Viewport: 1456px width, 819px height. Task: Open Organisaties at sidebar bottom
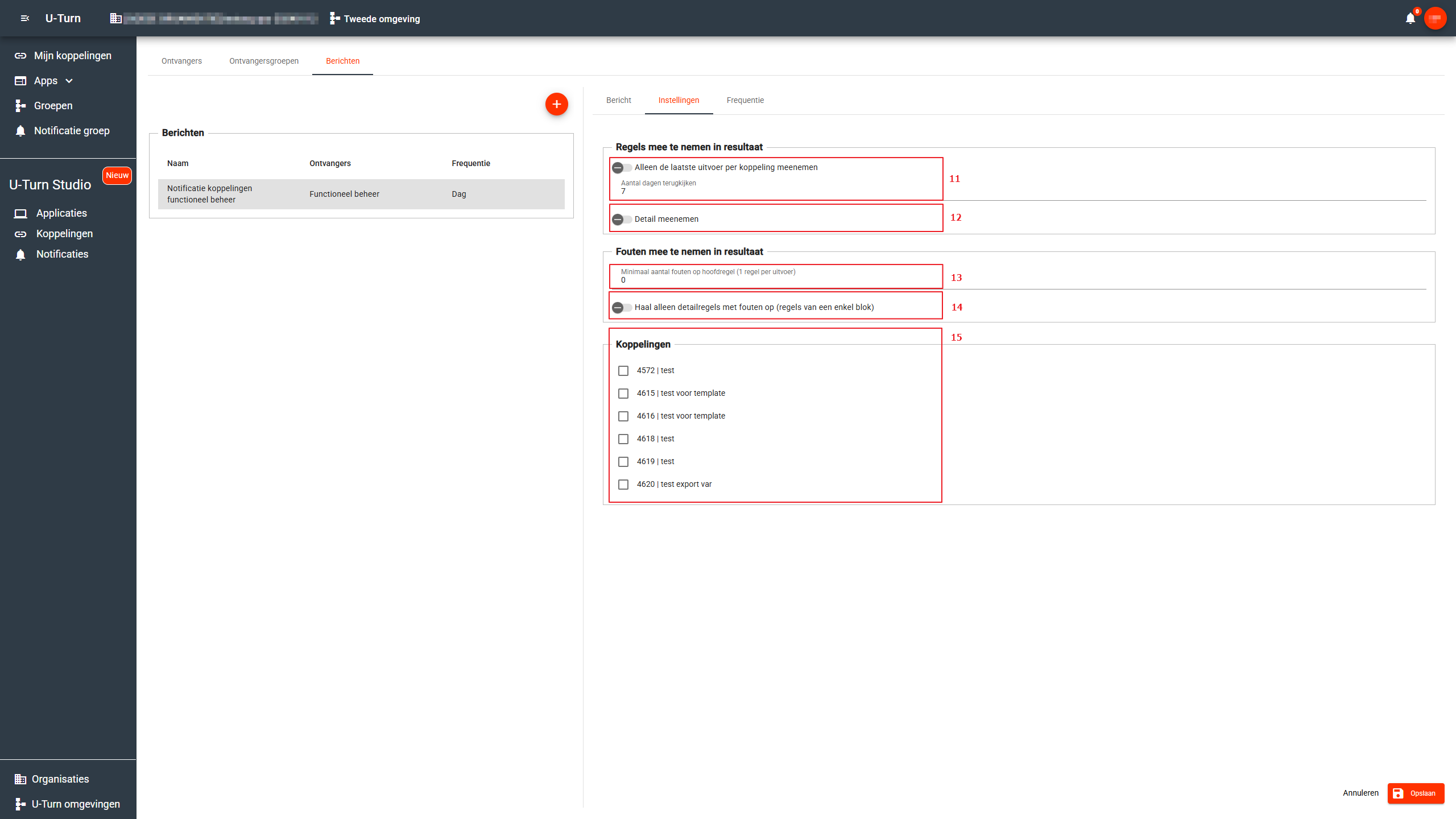[x=60, y=779]
